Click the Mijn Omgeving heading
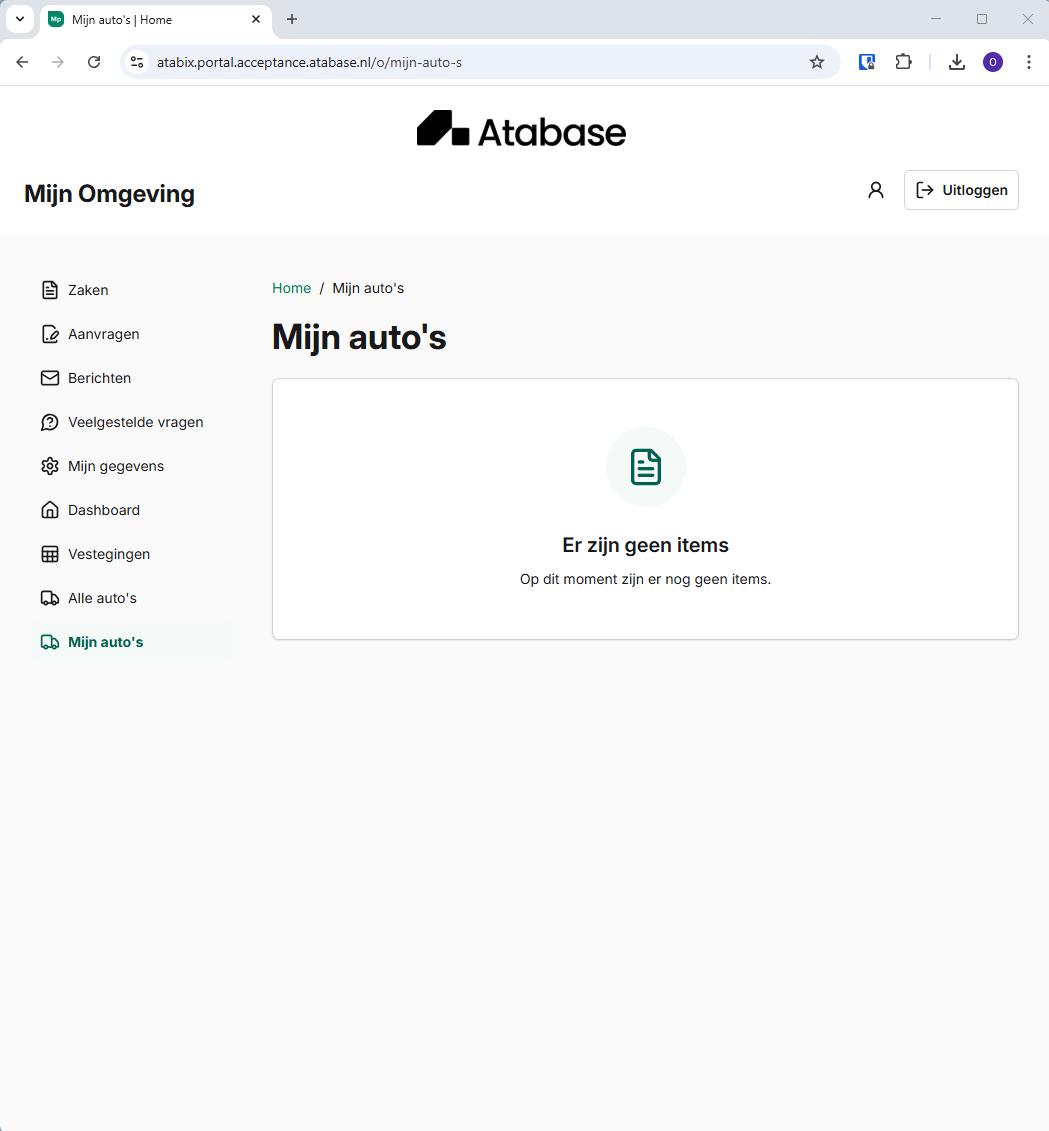The image size is (1049, 1131). pos(110,193)
